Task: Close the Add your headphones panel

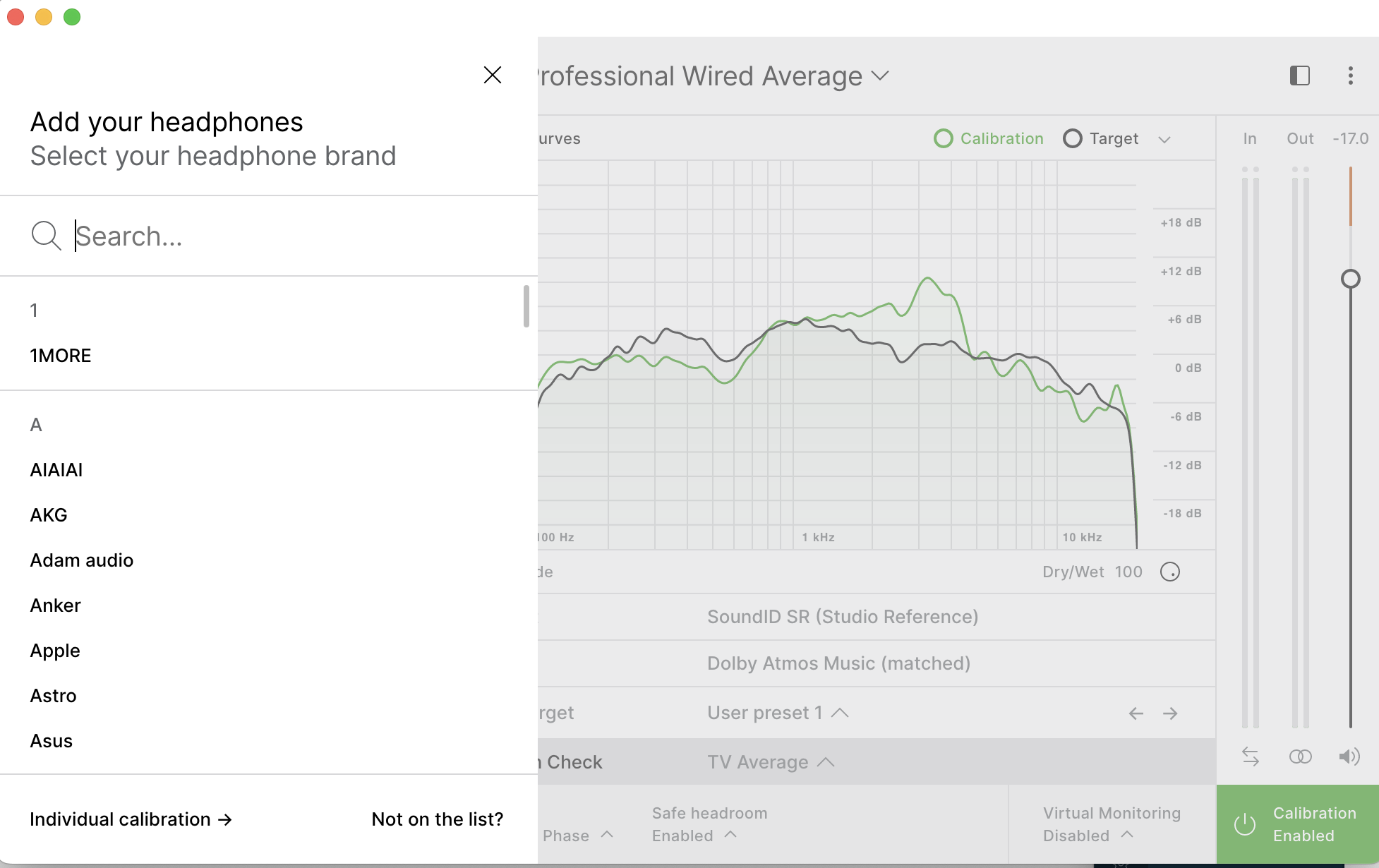Action: [492, 75]
